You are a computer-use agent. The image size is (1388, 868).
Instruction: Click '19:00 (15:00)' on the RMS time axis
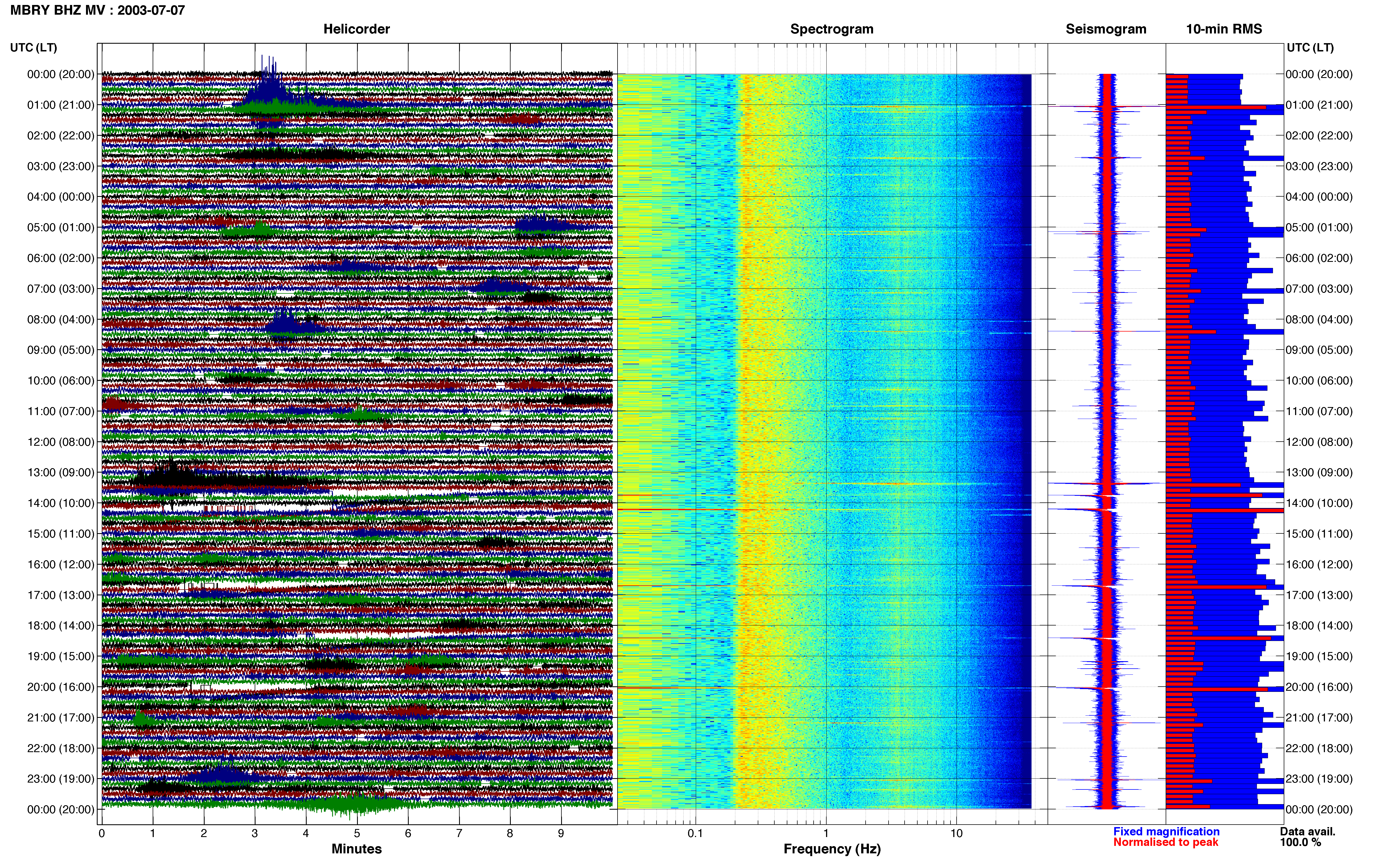[x=1319, y=656]
